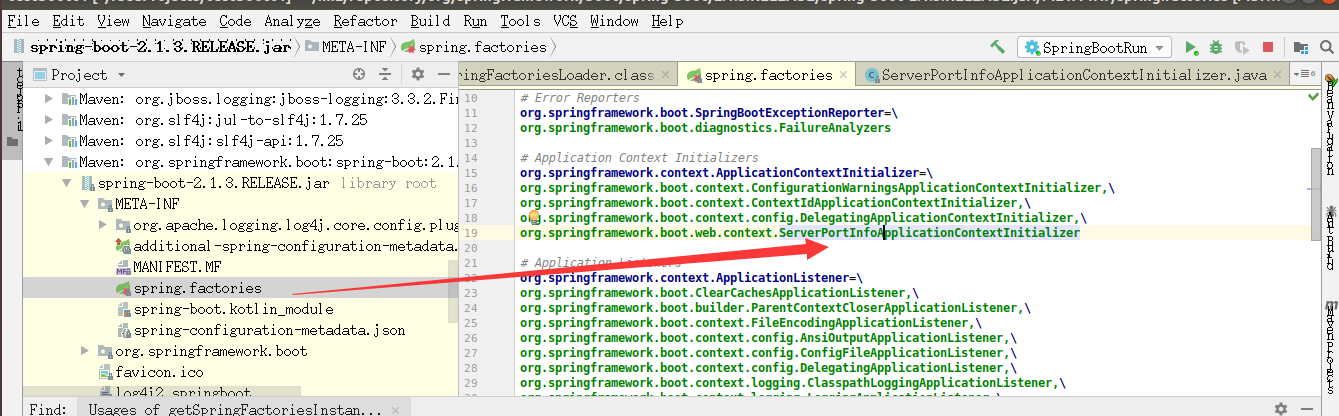The width and height of the screenshot is (1339, 416).
Task: Open the Ant Build side tool window
Action: (1330, 238)
